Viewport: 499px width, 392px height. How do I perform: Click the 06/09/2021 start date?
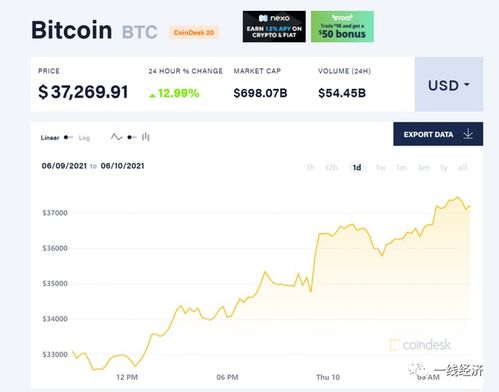(x=64, y=166)
